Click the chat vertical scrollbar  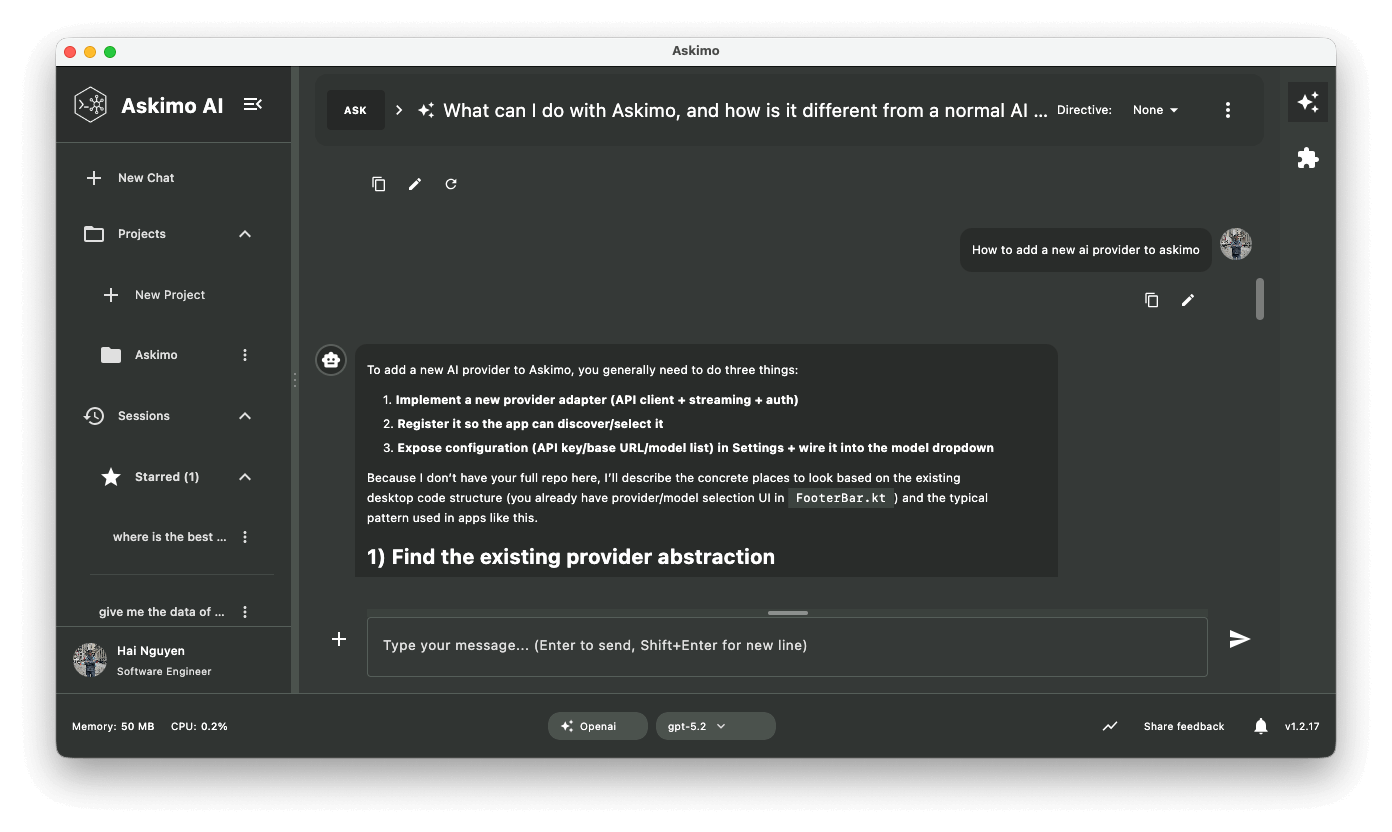pyautogui.click(x=1260, y=299)
